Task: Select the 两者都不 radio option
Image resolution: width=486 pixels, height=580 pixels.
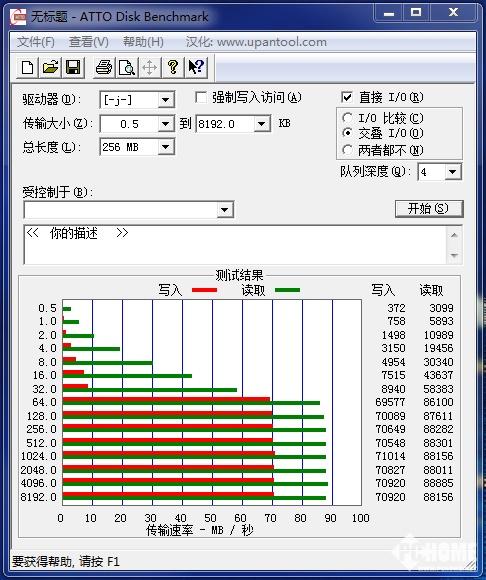Action: 347,150
